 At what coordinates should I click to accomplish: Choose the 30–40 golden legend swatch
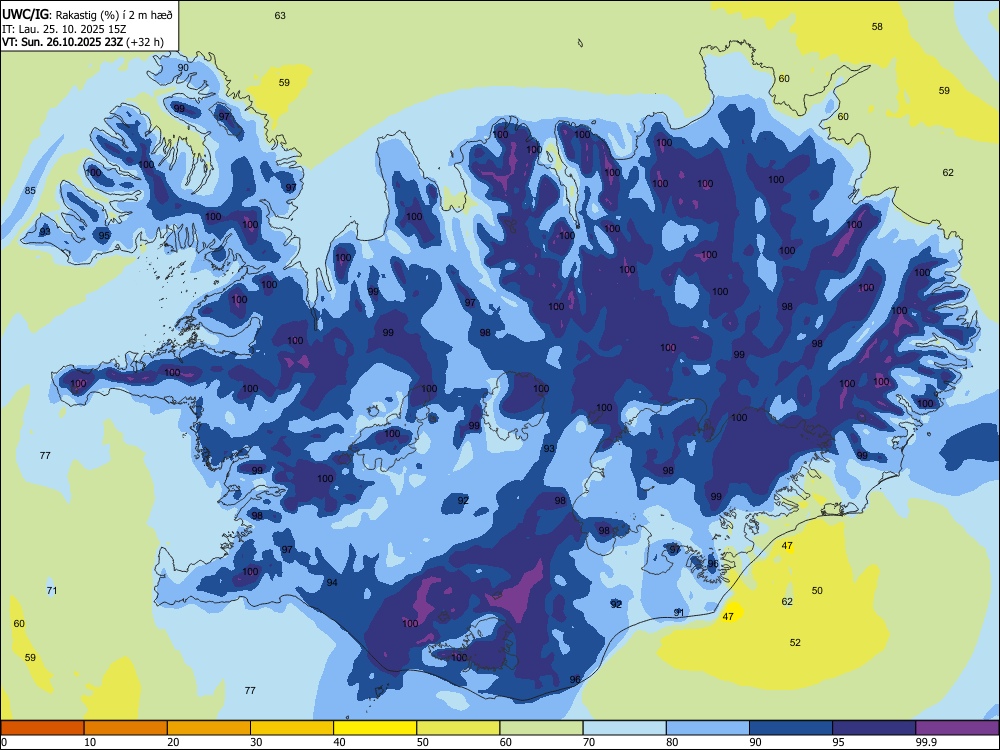click(x=292, y=728)
